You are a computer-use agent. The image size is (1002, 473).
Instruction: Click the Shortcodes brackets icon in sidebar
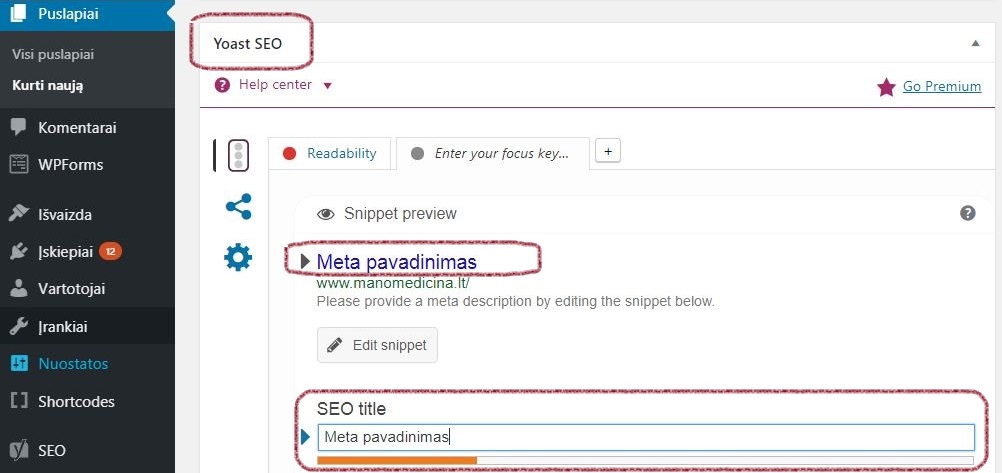pyautogui.click(x=19, y=401)
